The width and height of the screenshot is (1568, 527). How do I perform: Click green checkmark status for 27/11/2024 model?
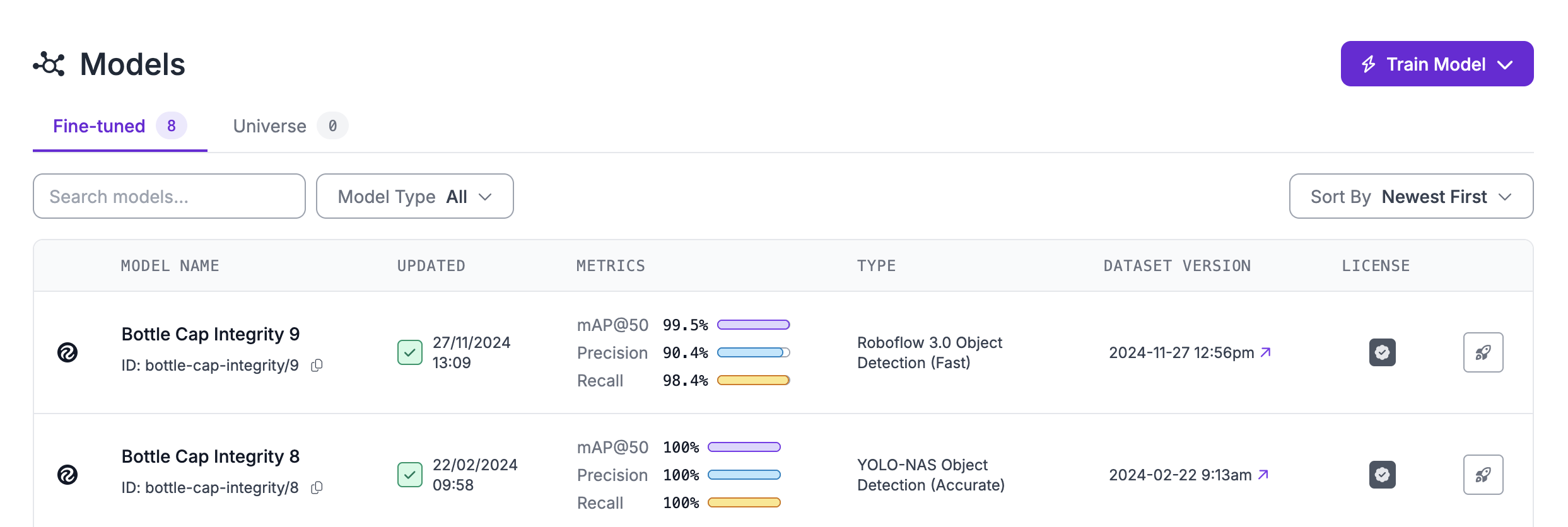pyautogui.click(x=410, y=352)
